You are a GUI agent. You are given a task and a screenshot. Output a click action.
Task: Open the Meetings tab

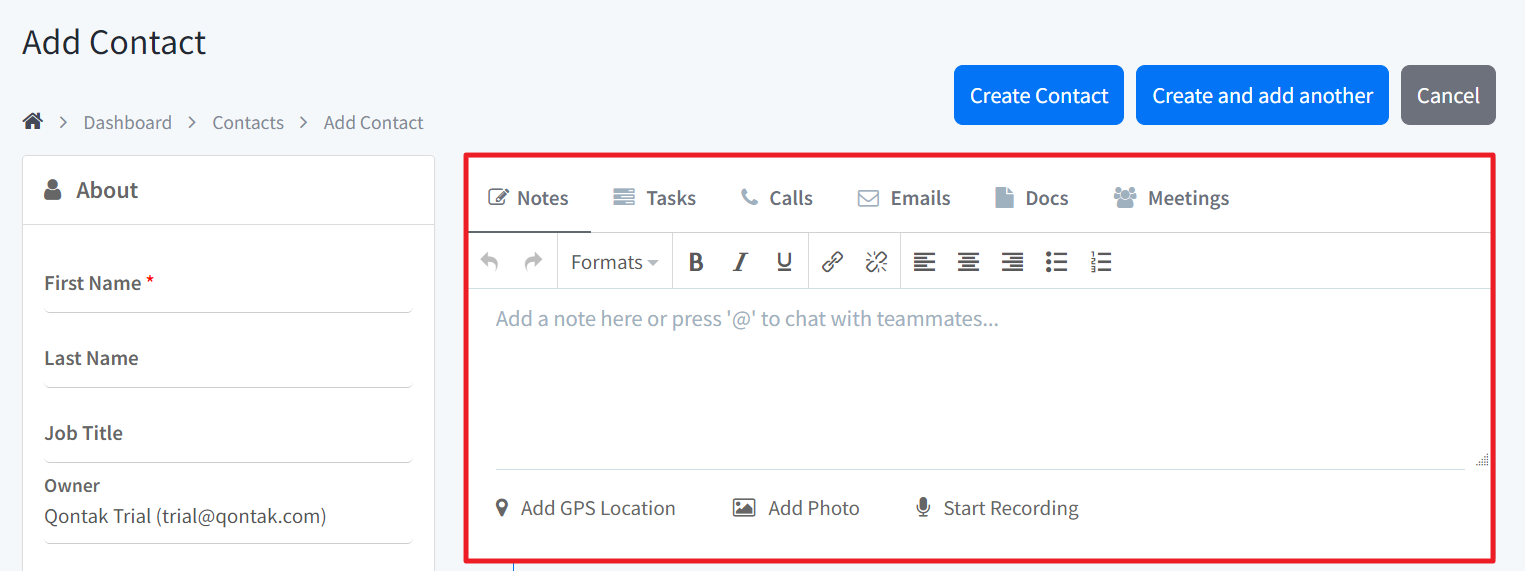(x=1171, y=198)
